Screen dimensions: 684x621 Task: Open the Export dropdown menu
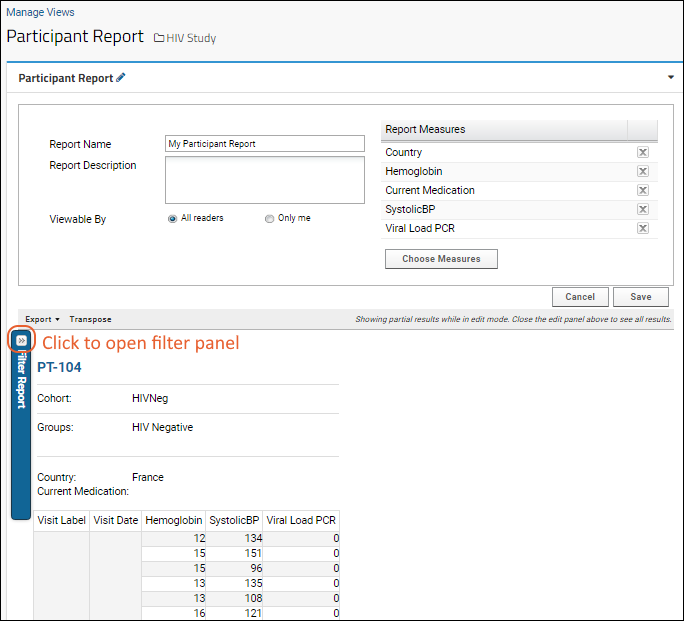tap(42, 319)
